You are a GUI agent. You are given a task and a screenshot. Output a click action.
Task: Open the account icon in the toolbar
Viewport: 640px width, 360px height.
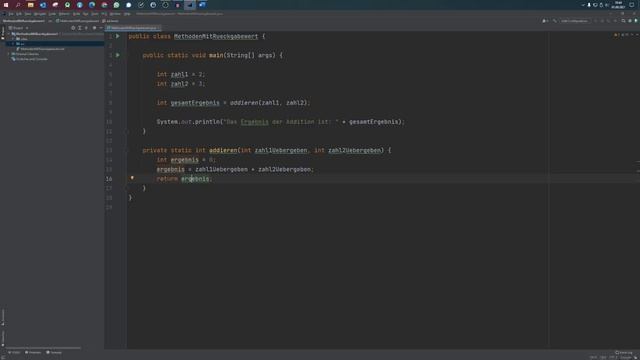click(544, 21)
